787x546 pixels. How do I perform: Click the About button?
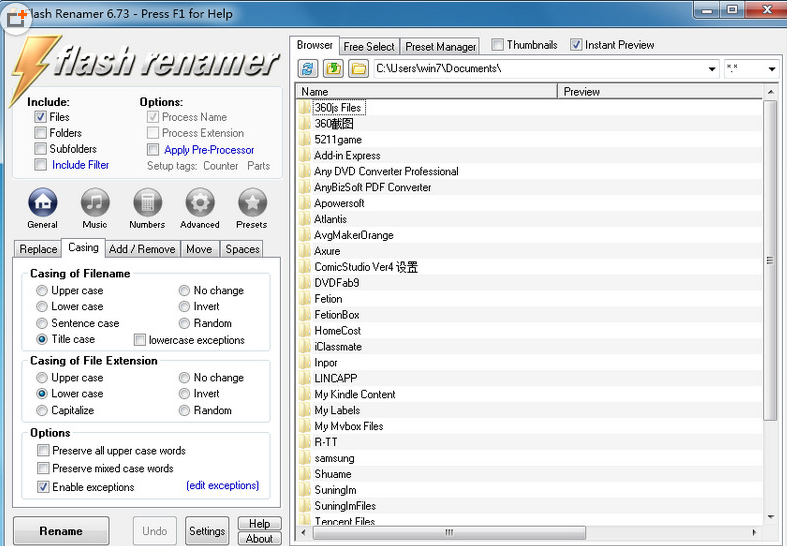(x=259, y=538)
